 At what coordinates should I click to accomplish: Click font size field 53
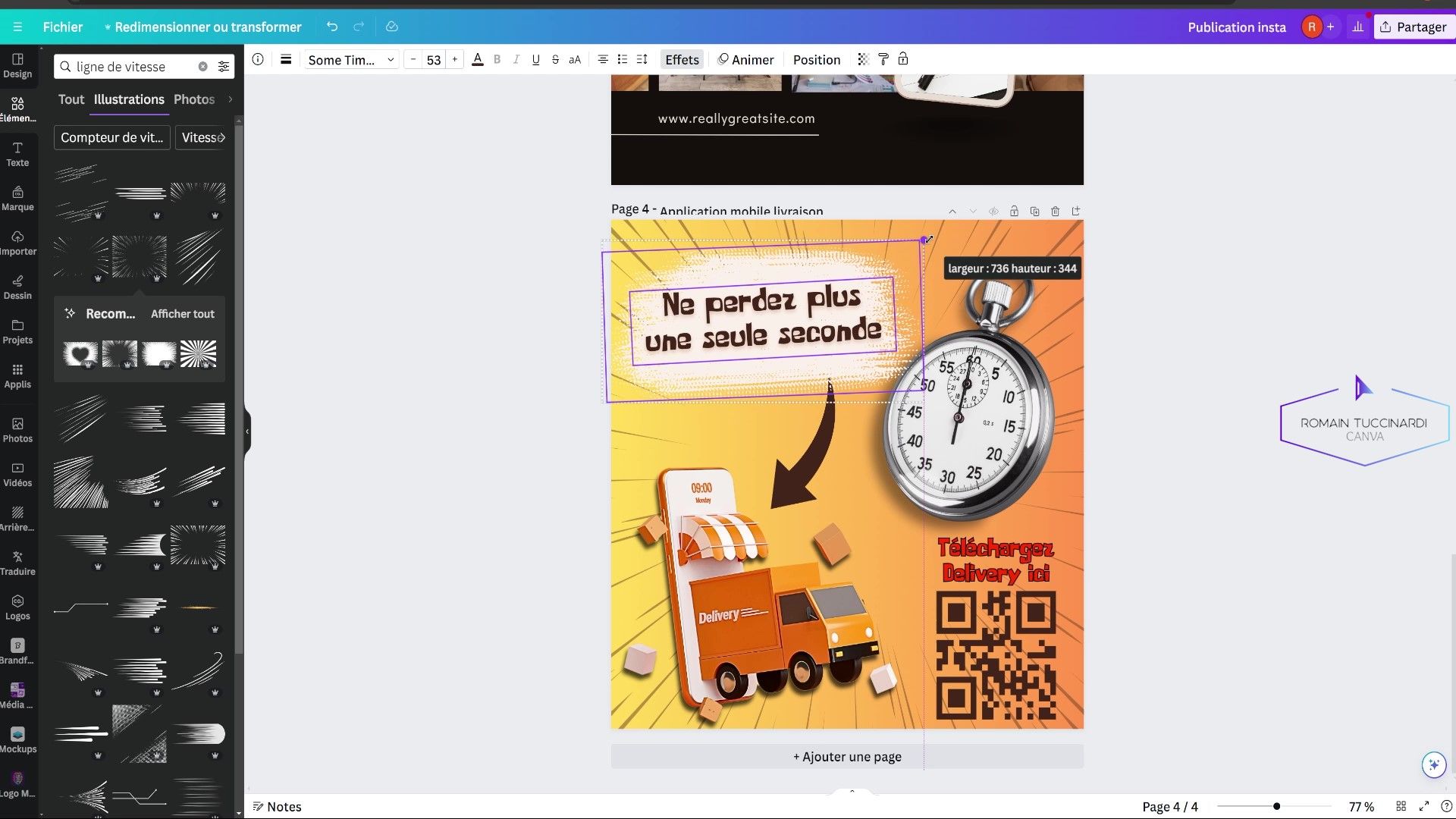[434, 60]
